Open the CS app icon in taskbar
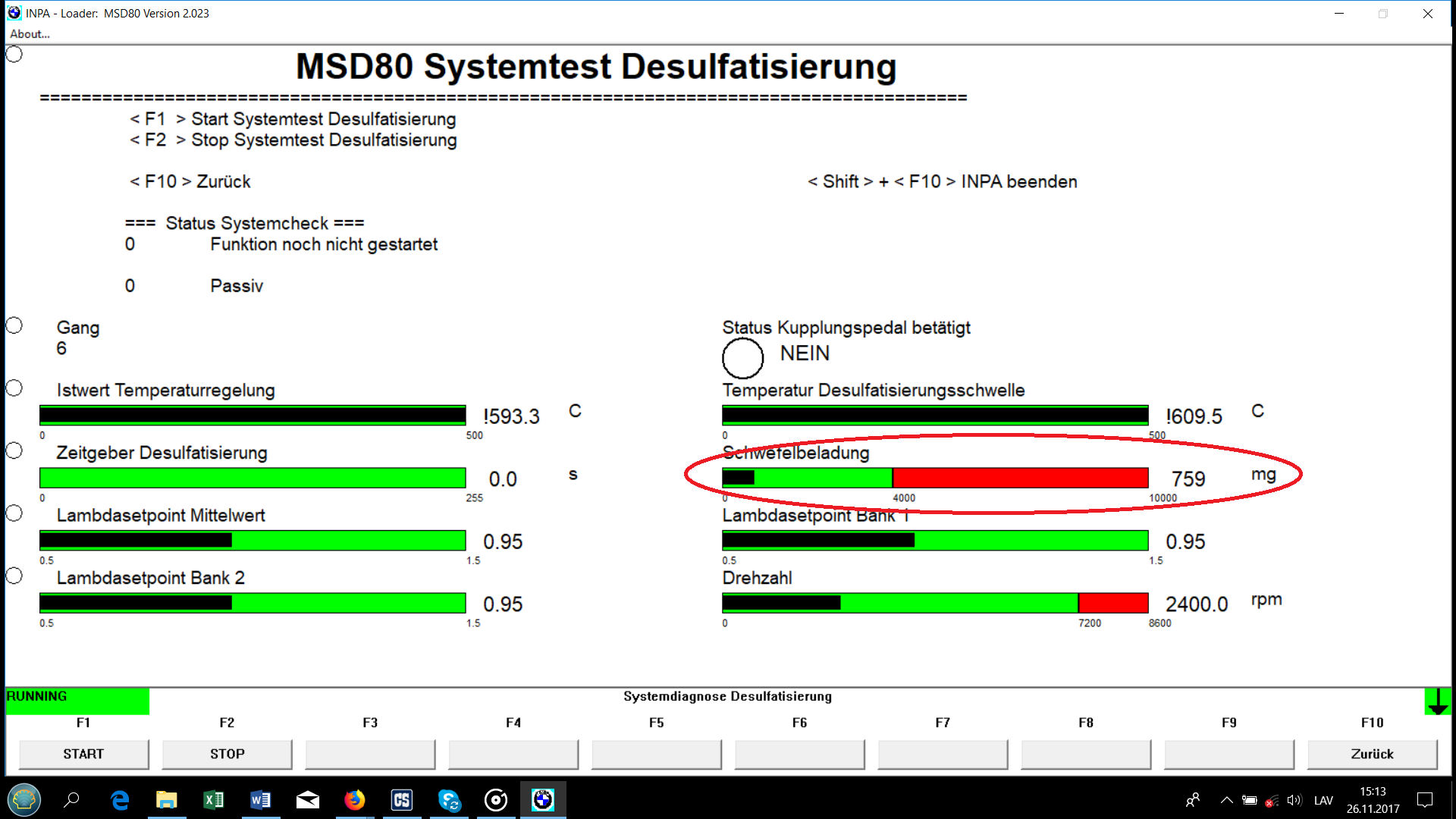The width and height of the screenshot is (1456, 819). (x=401, y=799)
